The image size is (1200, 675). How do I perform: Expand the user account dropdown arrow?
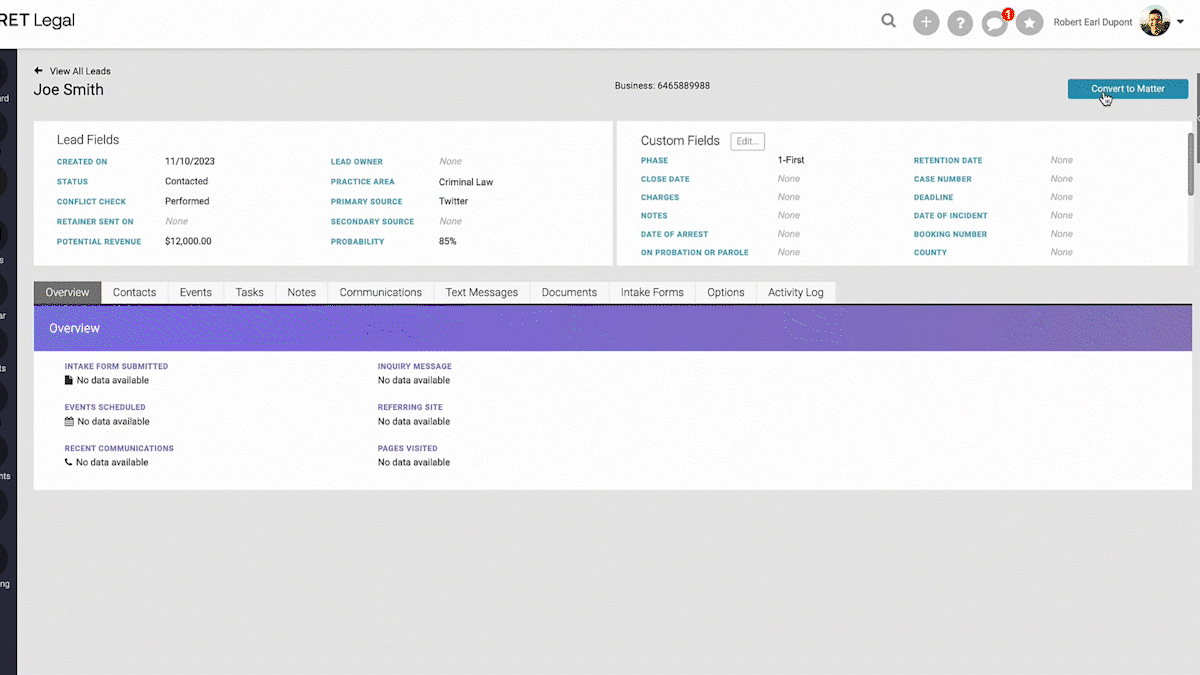(x=1180, y=22)
